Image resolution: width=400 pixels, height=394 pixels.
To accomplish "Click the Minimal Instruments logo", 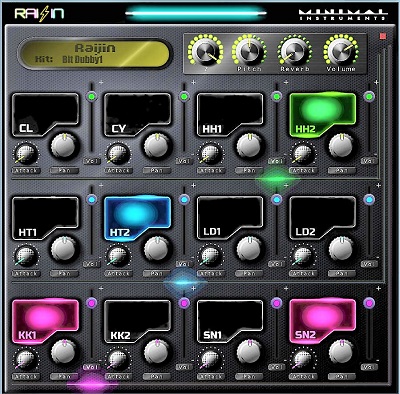I will [x=343, y=14].
